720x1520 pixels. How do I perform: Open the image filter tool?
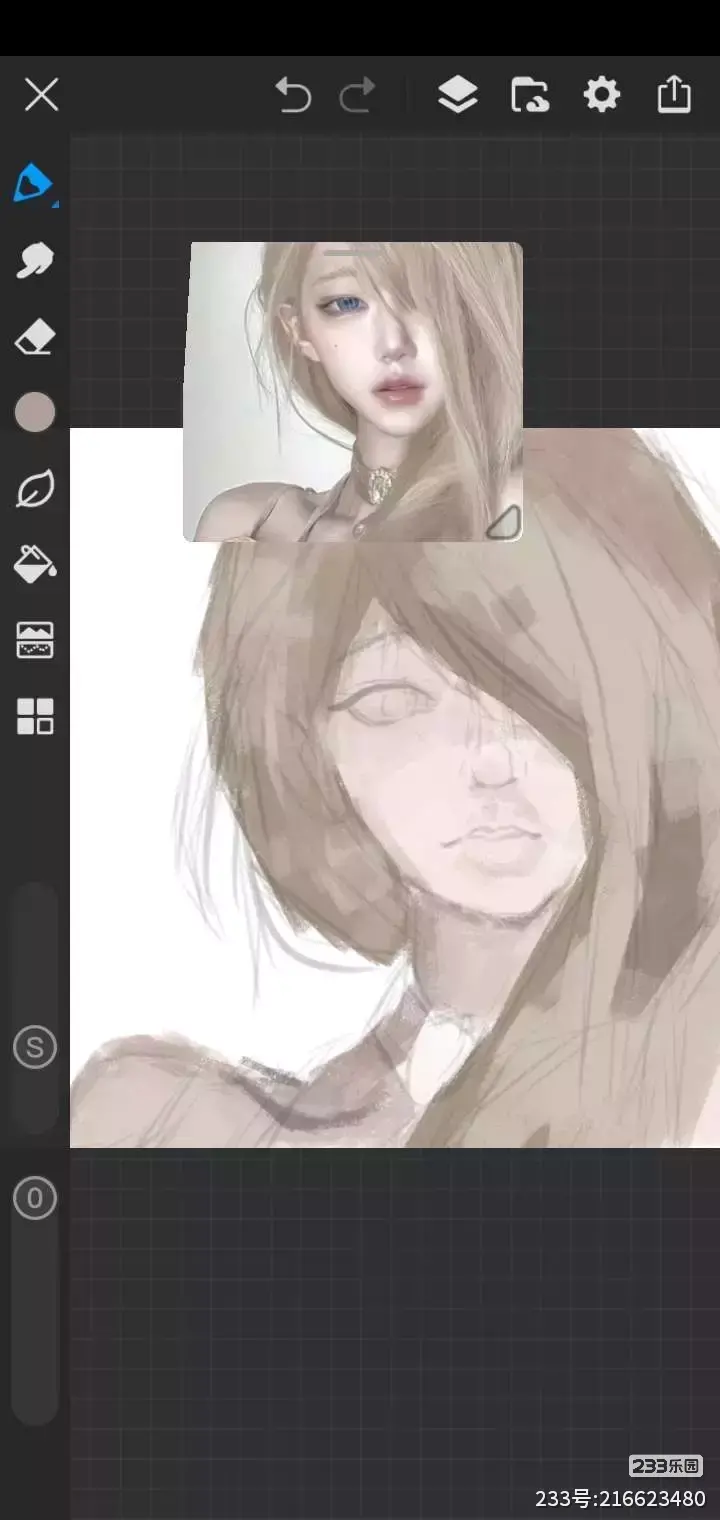click(35, 640)
